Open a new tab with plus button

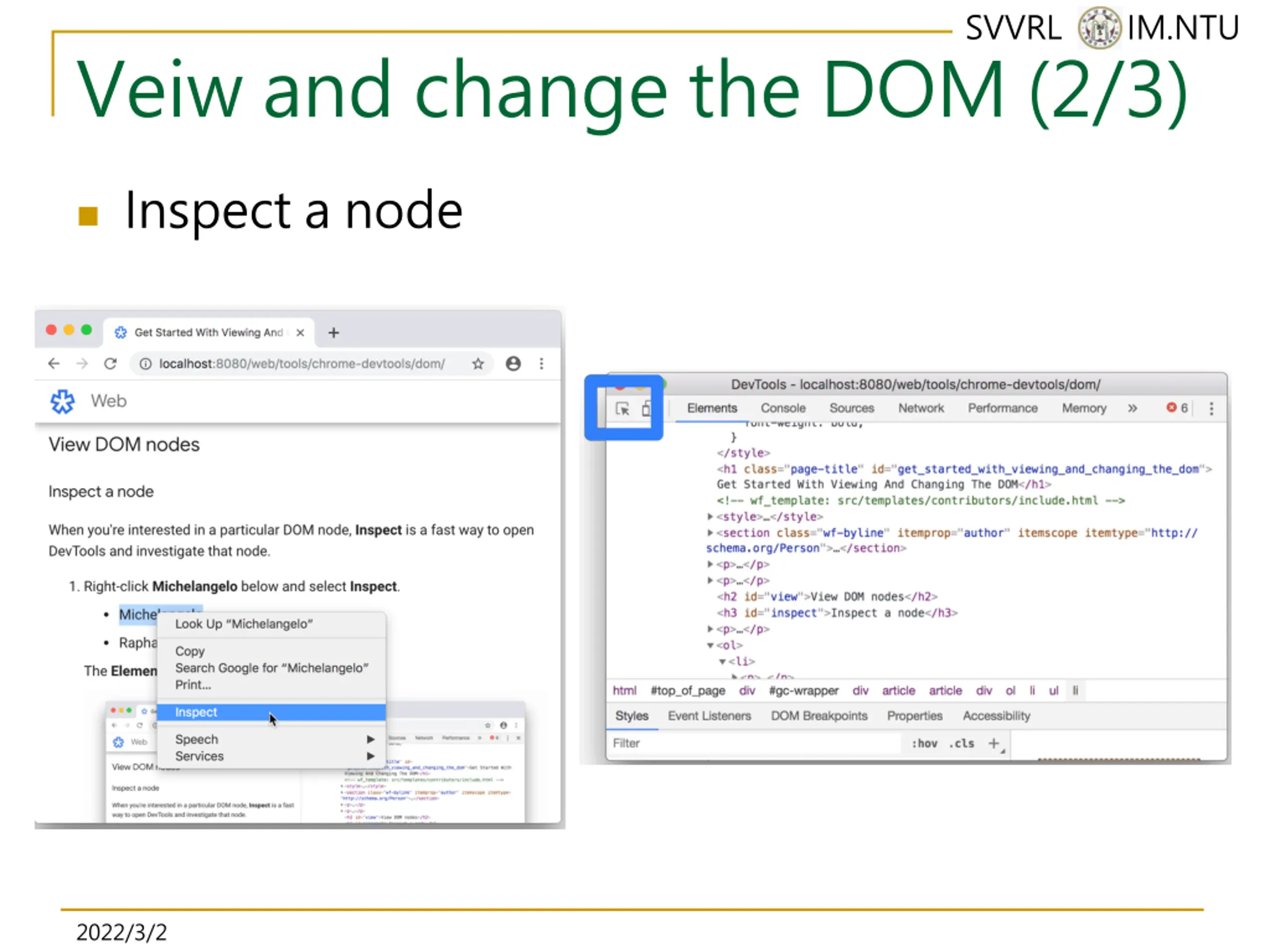coord(333,333)
